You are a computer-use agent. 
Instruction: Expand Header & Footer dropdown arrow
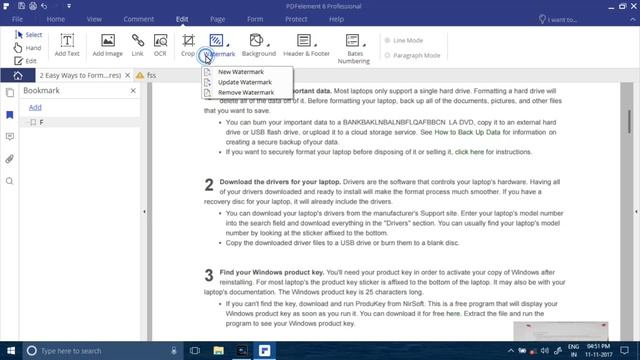click(316, 44)
